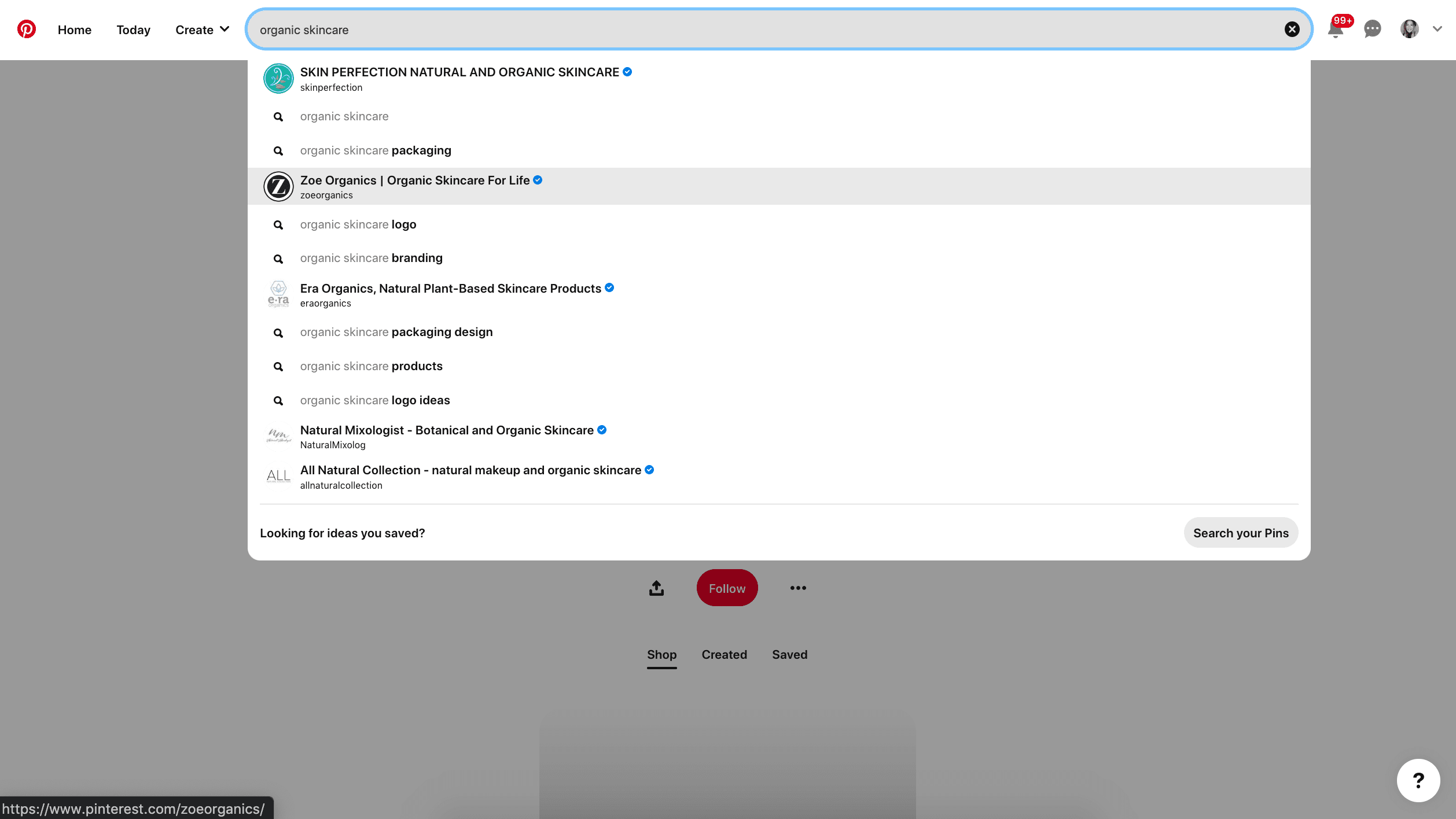Viewport: 1456px width, 819px height.
Task: Clear the search field with X icon
Action: 1292,29
